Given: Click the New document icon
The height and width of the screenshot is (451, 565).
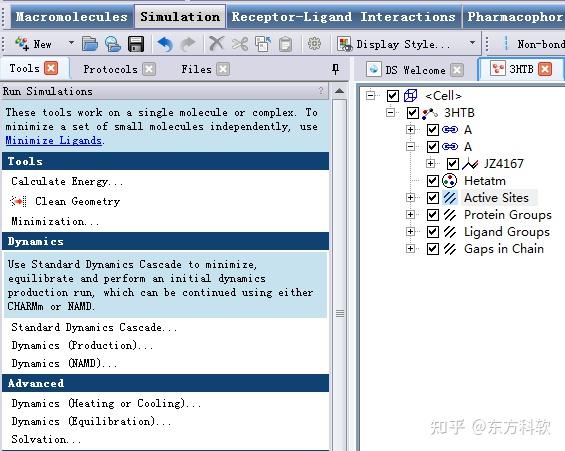Looking at the screenshot, I should click(x=22, y=44).
